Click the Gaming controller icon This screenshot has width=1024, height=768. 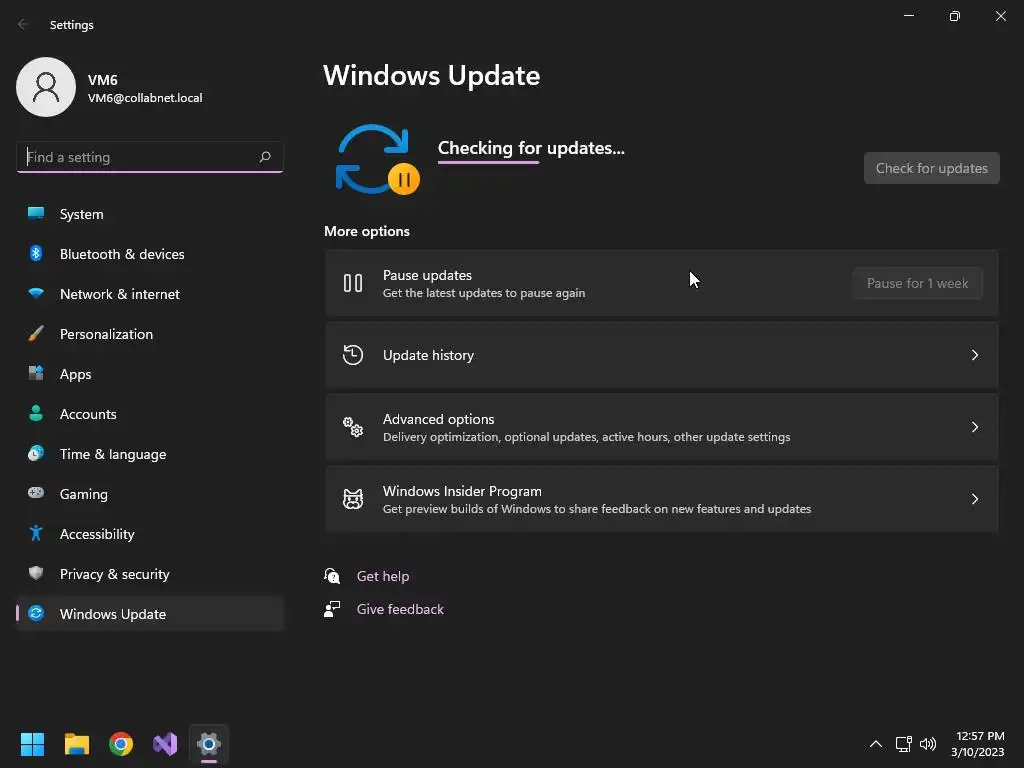tap(36, 493)
